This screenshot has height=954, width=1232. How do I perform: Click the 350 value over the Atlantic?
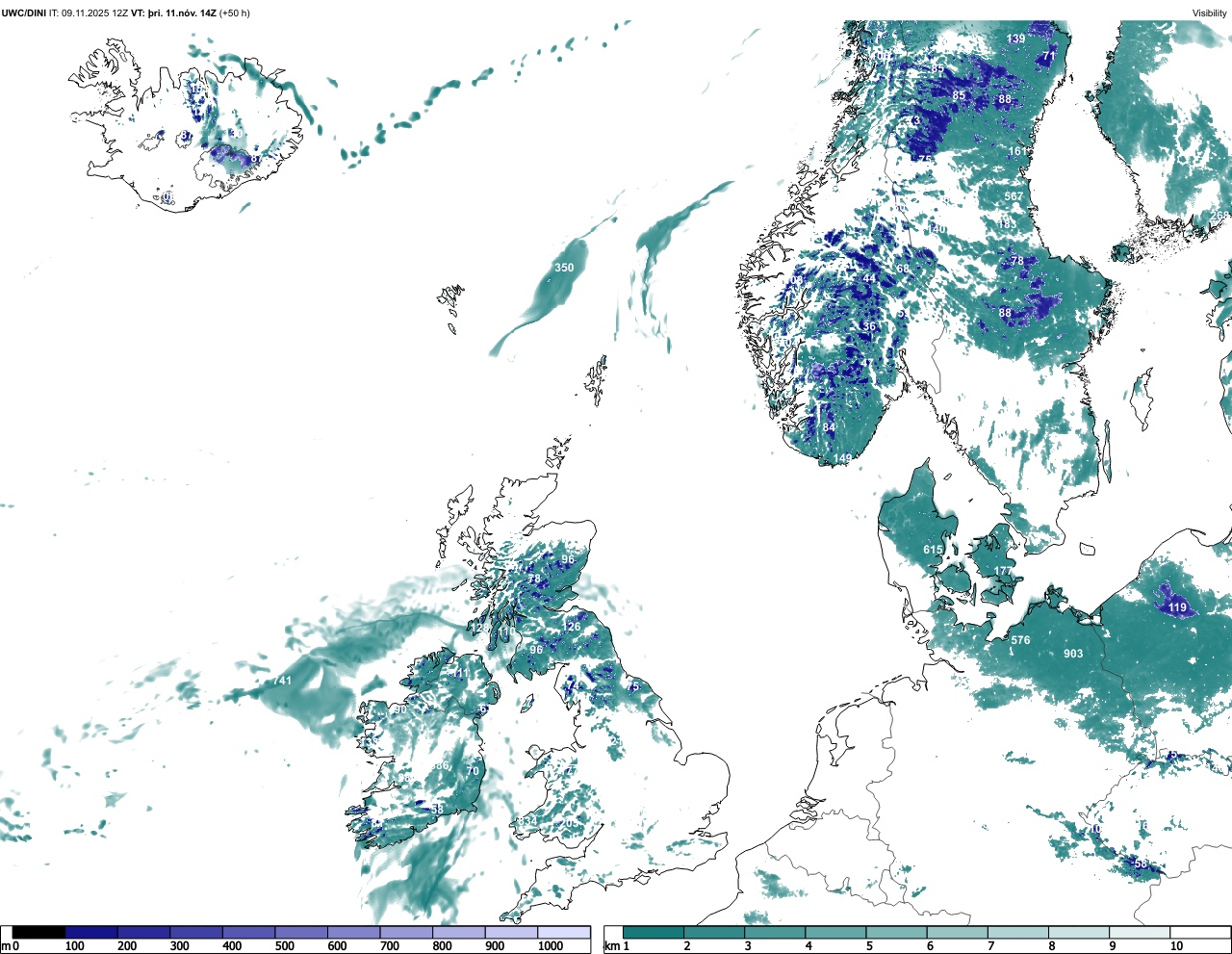point(564,269)
